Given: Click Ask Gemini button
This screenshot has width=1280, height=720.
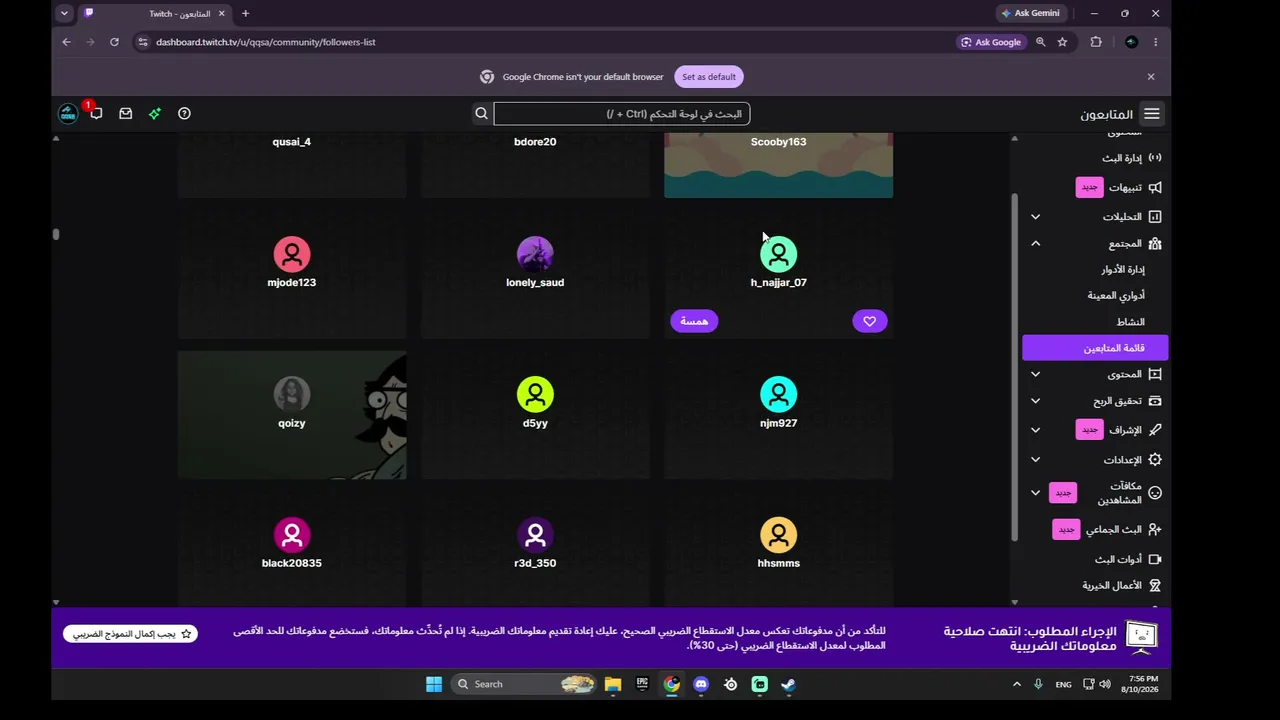Looking at the screenshot, I should click(1030, 14).
